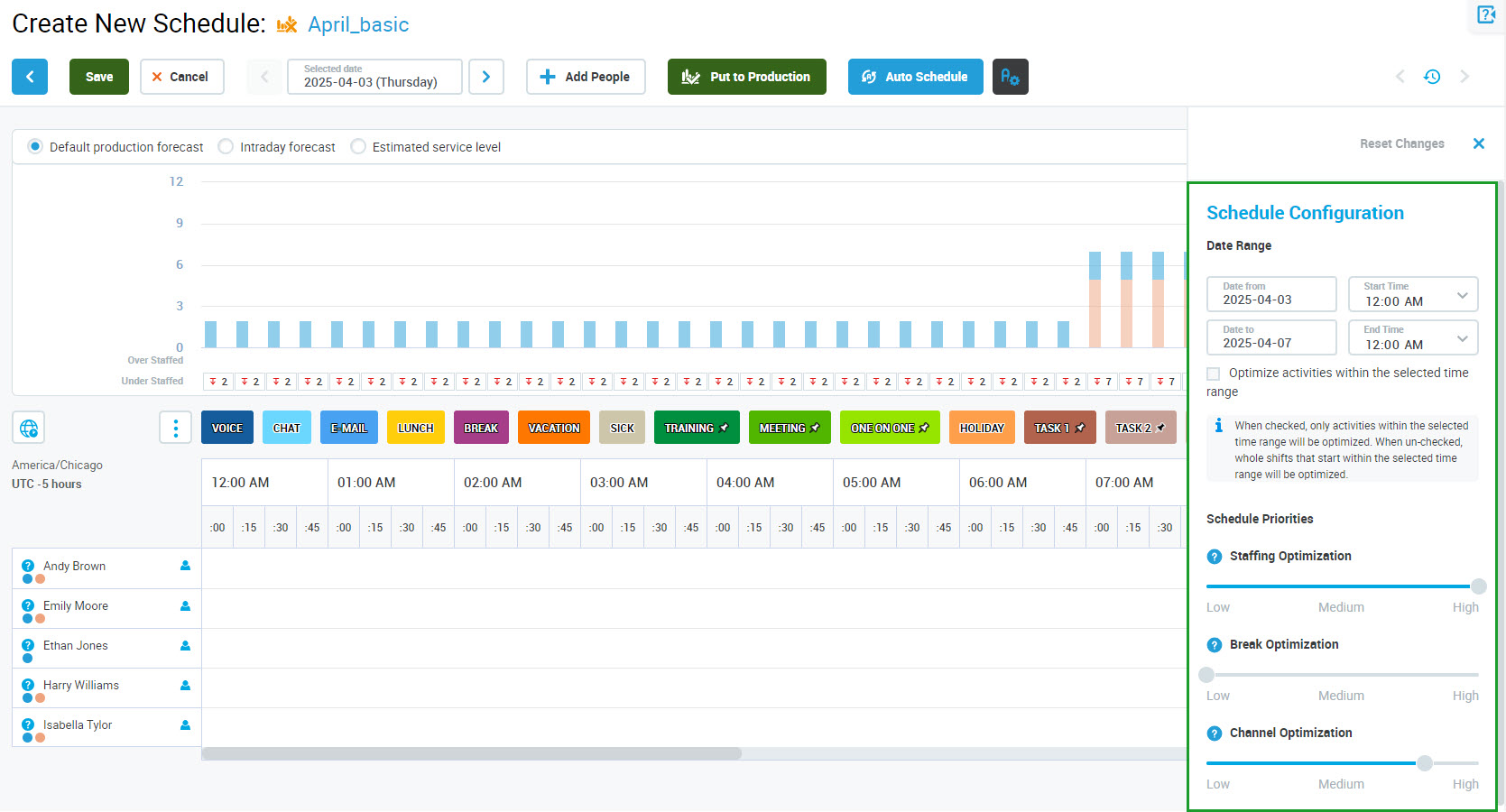Click the Auto Schedule button
The image size is (1506, 812).
click(915, 77)
